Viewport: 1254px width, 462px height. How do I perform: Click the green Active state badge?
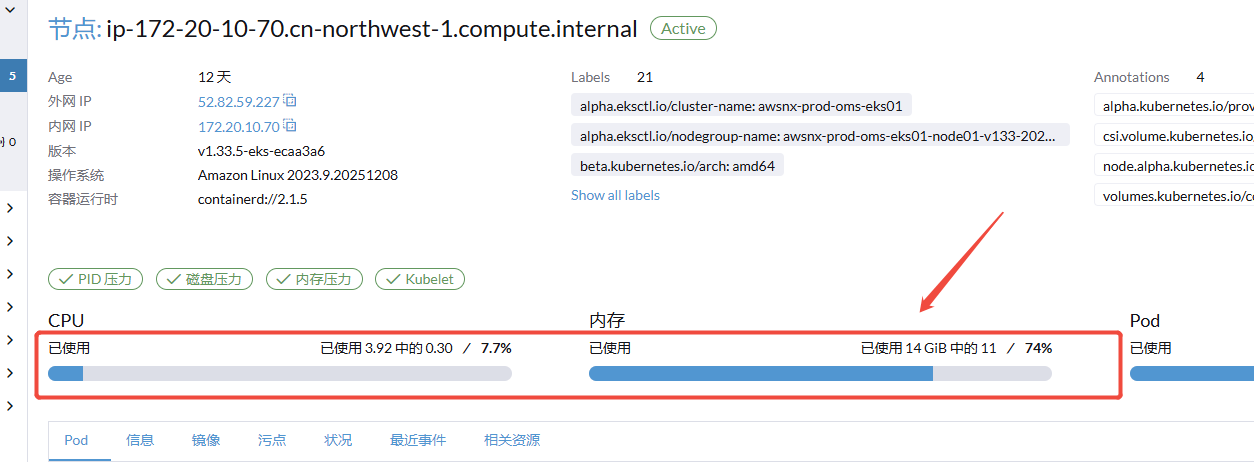(x=683, y=29)
